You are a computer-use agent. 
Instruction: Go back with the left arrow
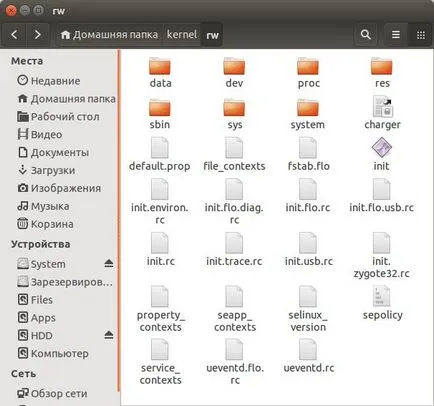[x=14, y=34]
